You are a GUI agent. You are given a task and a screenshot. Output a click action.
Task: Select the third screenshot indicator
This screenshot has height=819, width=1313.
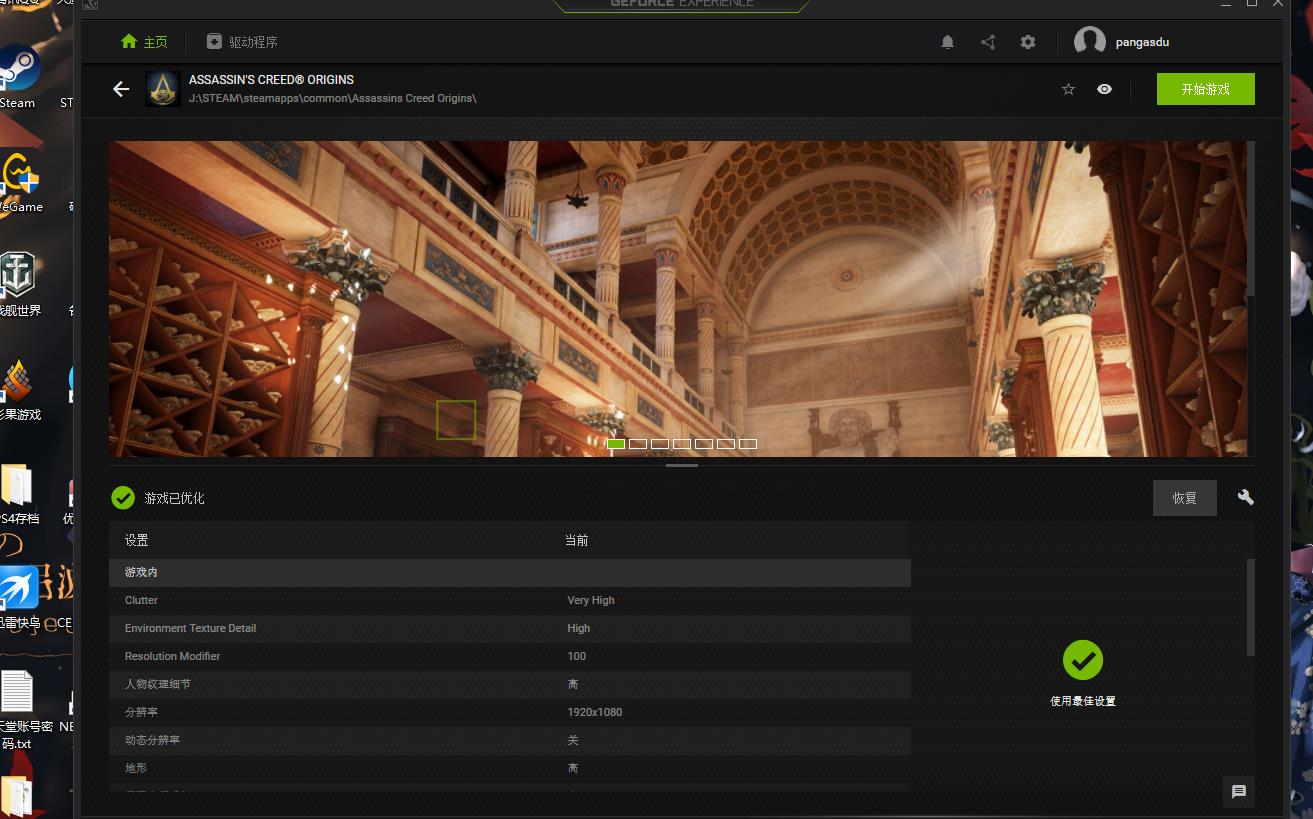point(660,444)
